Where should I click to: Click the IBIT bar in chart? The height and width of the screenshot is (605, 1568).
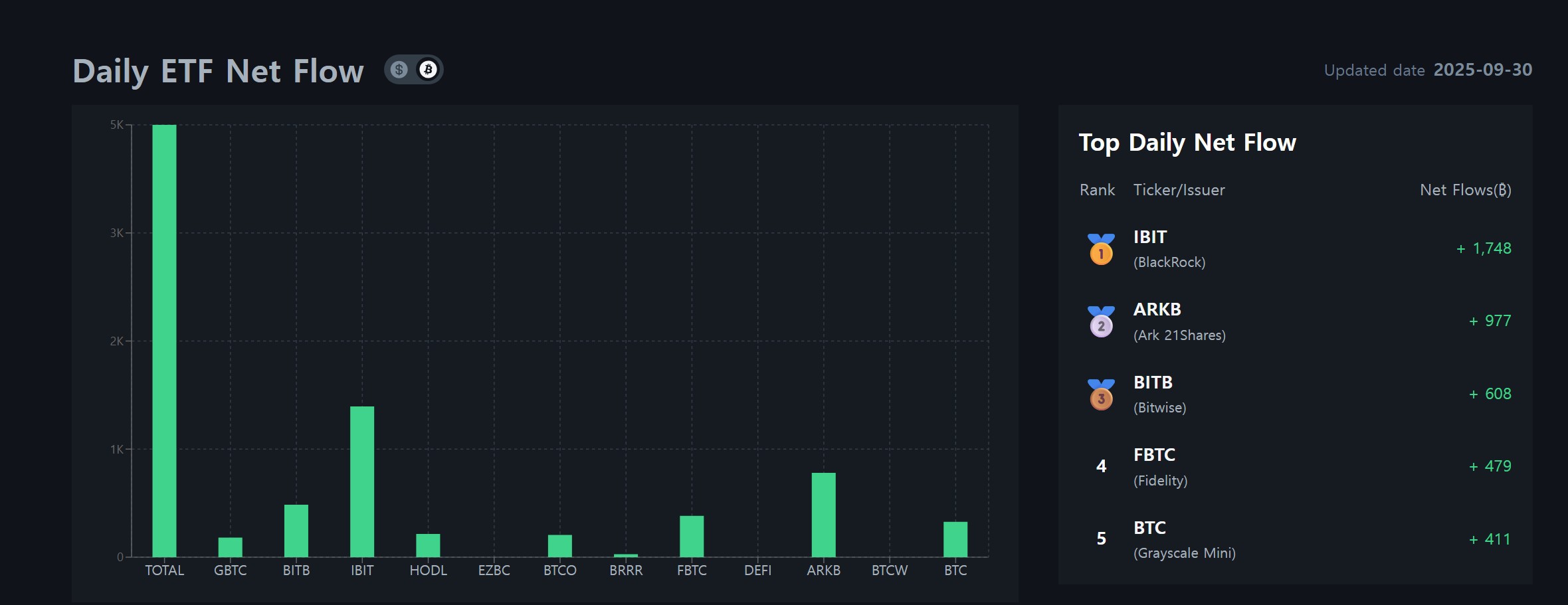(362, 481)
